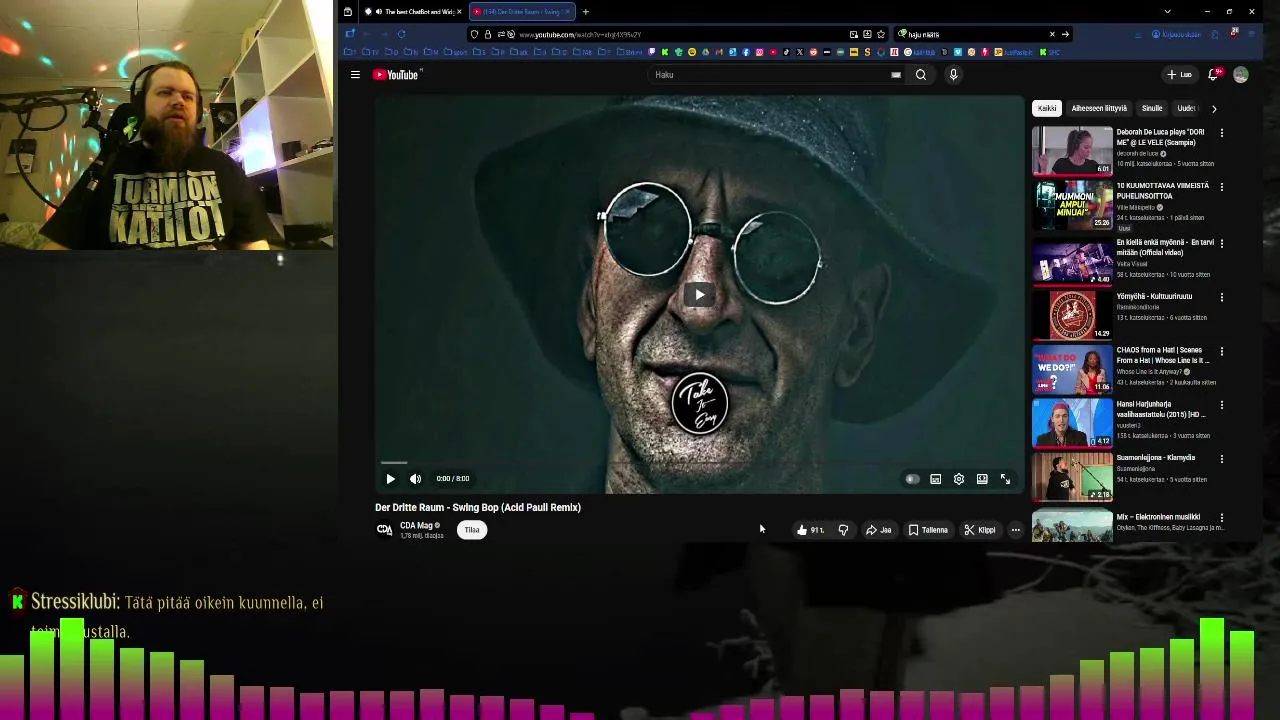Open the Hansi Harjunharja video title

1161,409
